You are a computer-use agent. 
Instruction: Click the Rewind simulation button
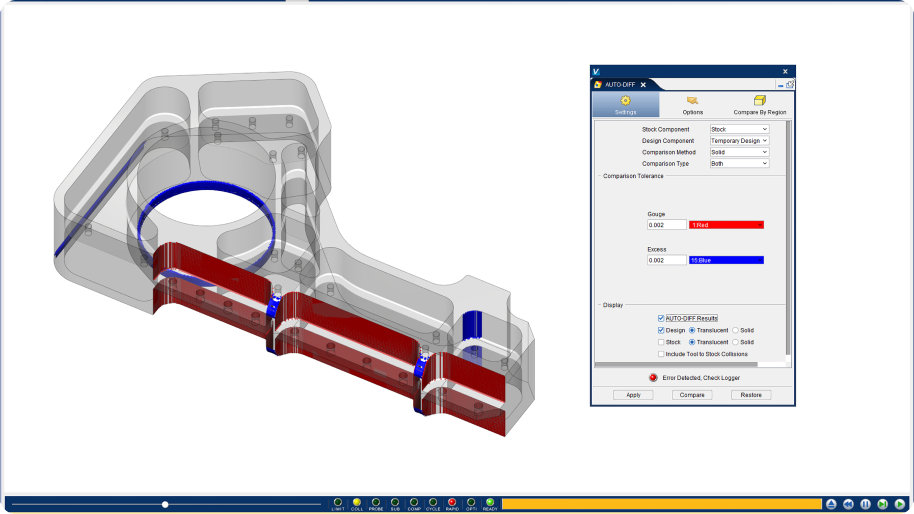pyautogui.click(x=848, y=504)
